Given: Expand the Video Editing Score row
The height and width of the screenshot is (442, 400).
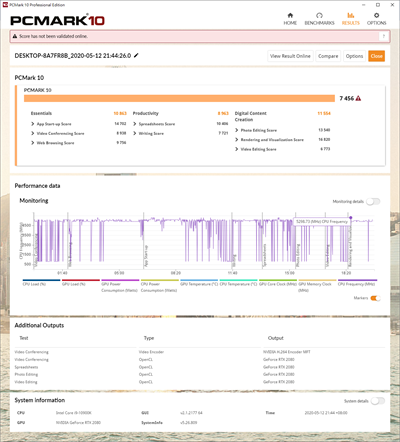Looking at the screenshot, I should click(237, 149).
